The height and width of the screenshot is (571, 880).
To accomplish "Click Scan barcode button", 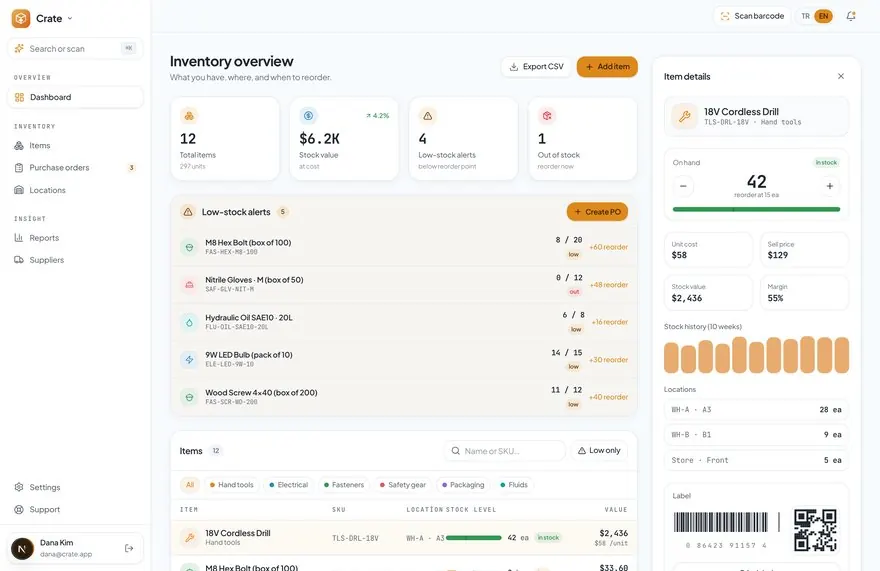I will 752,16.
